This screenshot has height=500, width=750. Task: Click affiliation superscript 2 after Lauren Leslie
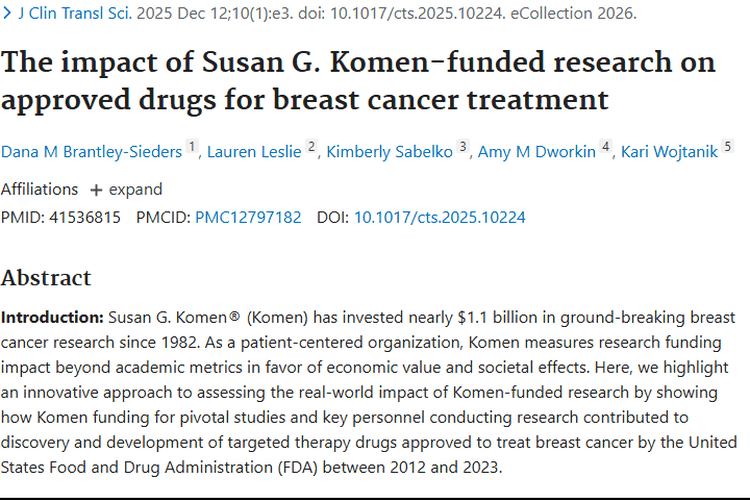tap(311, 148)
